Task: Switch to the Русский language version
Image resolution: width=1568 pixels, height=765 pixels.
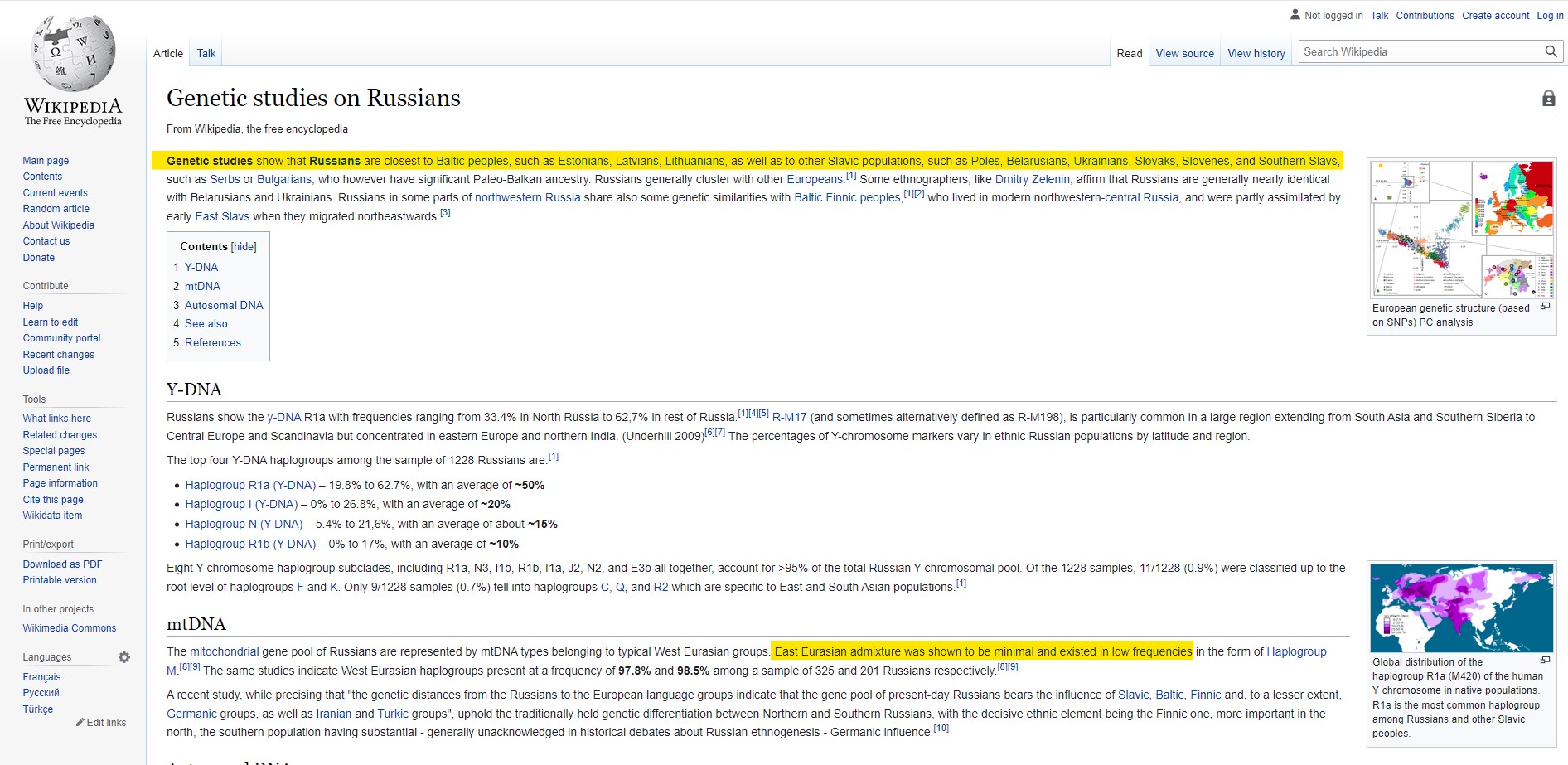Action: coord(41,693)
